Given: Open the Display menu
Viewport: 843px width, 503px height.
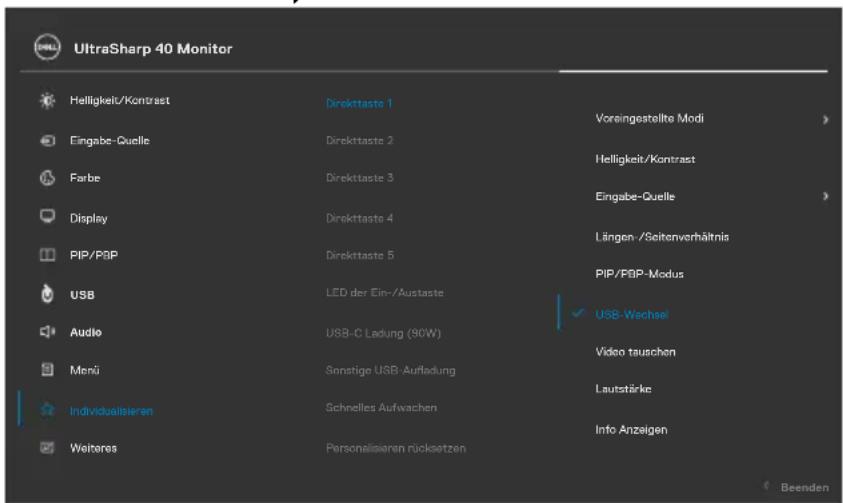Looking at the screenshot, I should click(89, 219).
